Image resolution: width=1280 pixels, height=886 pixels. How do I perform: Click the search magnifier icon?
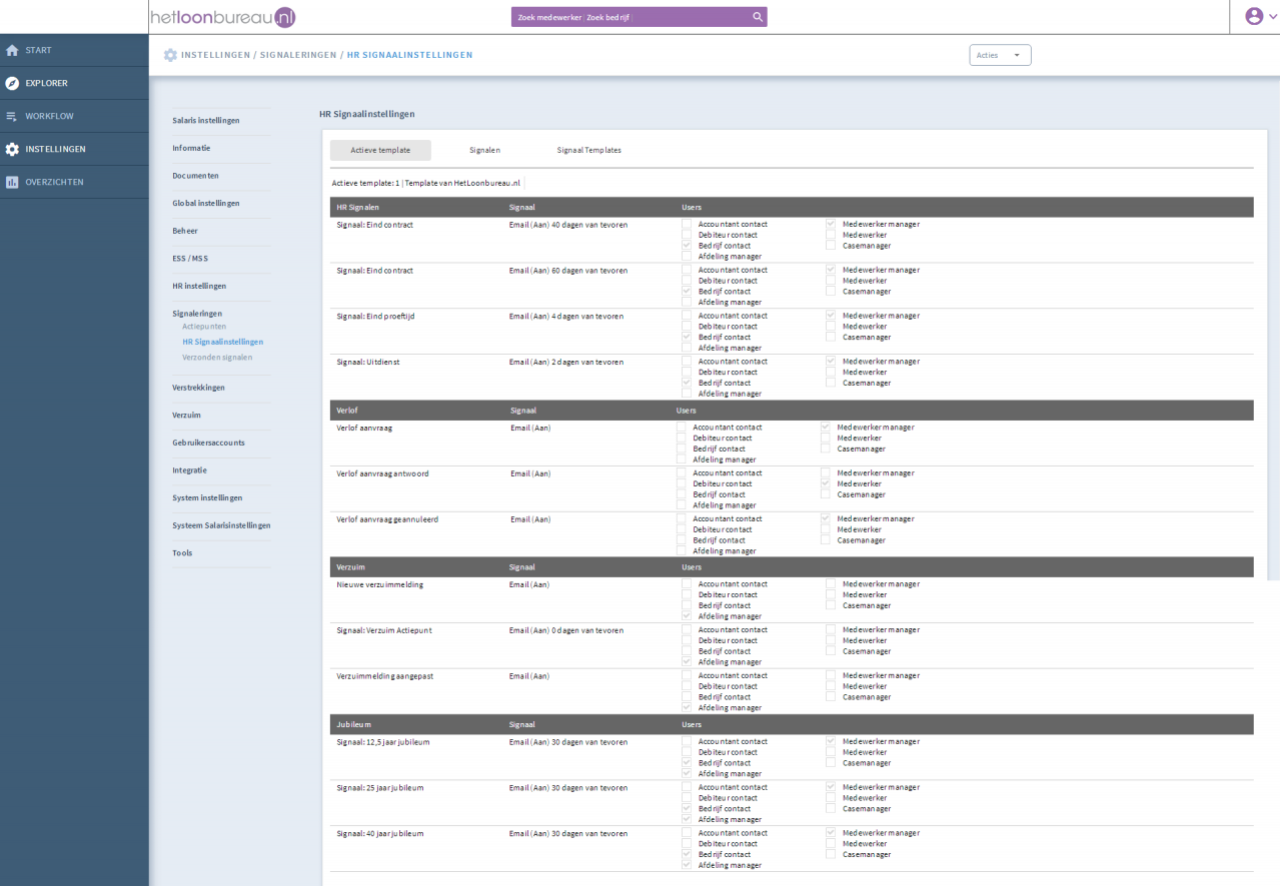tap(758, 17)
